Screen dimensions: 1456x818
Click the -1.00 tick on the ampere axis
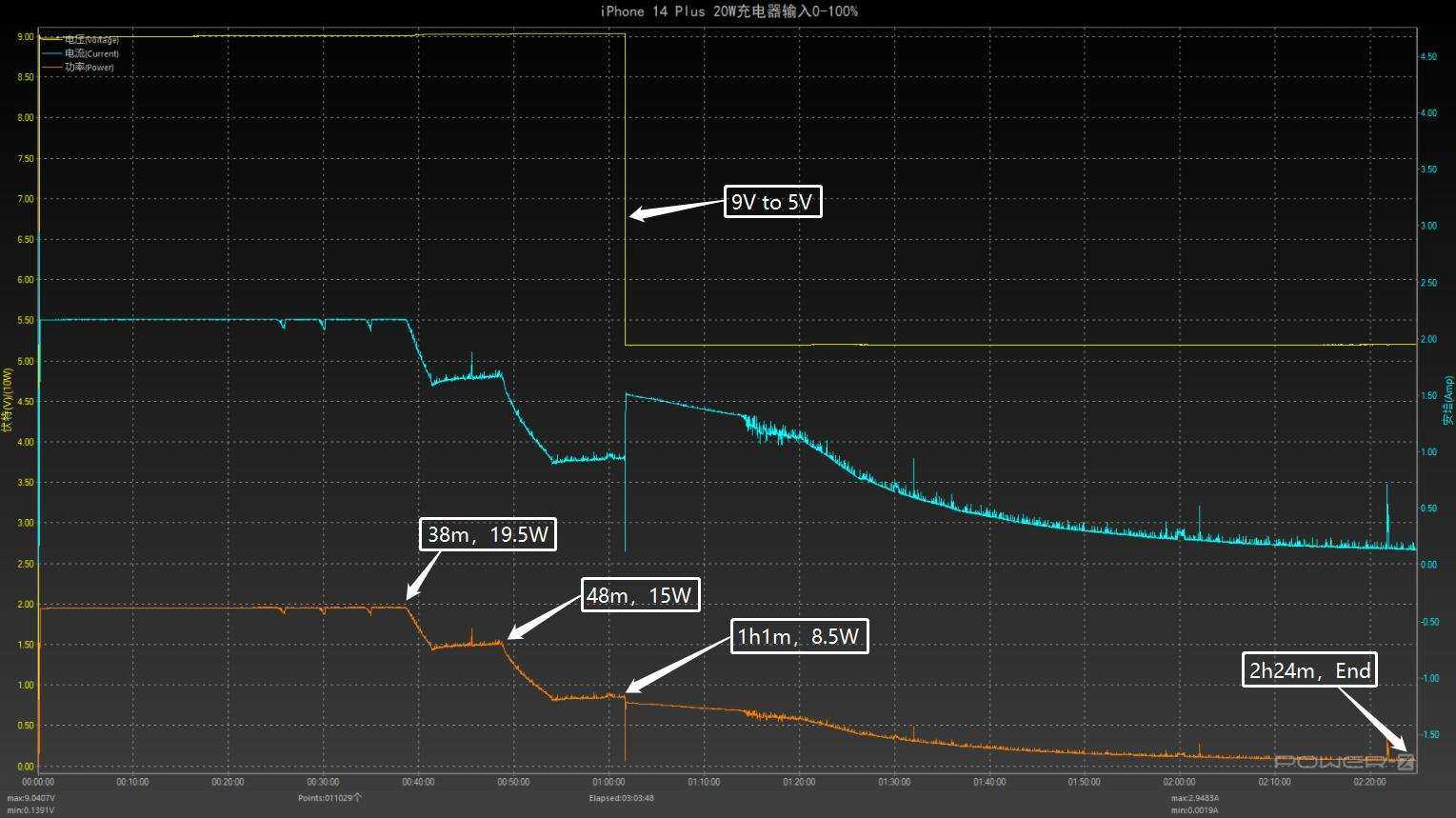coord(1429,678)
